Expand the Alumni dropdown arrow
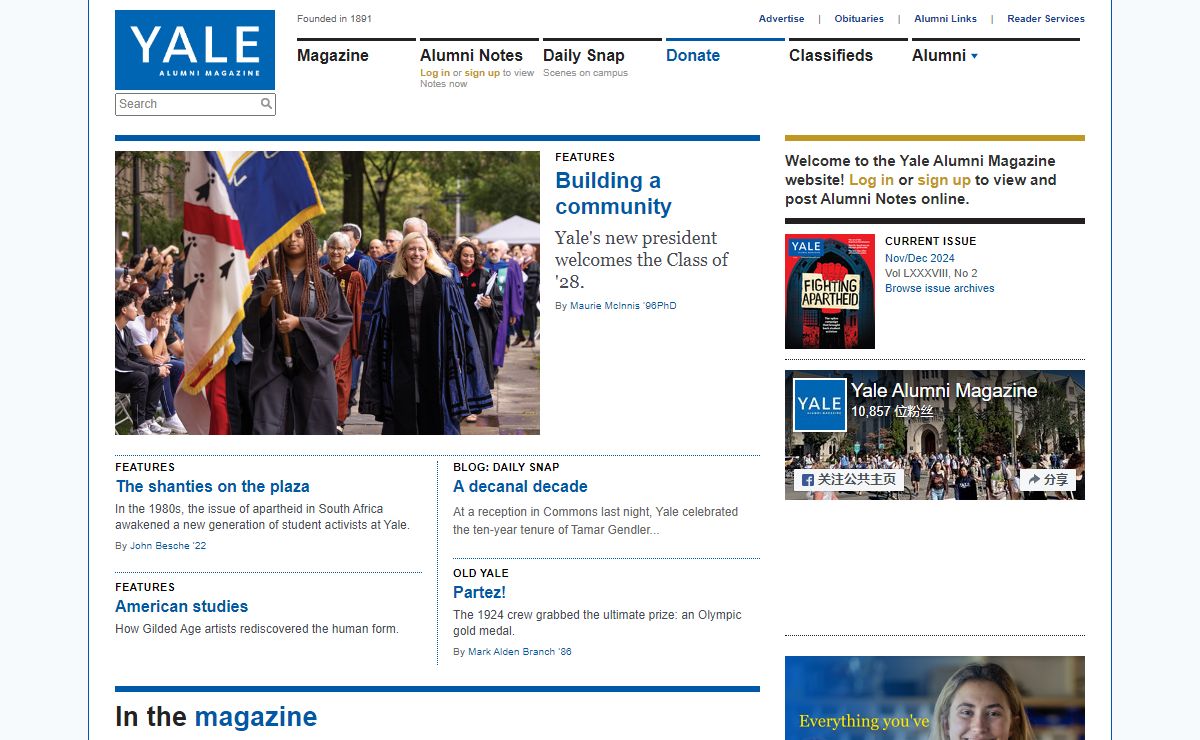The width and height of the screenshot is (1200, 740). pyautogui.click(x=974, y=56)
